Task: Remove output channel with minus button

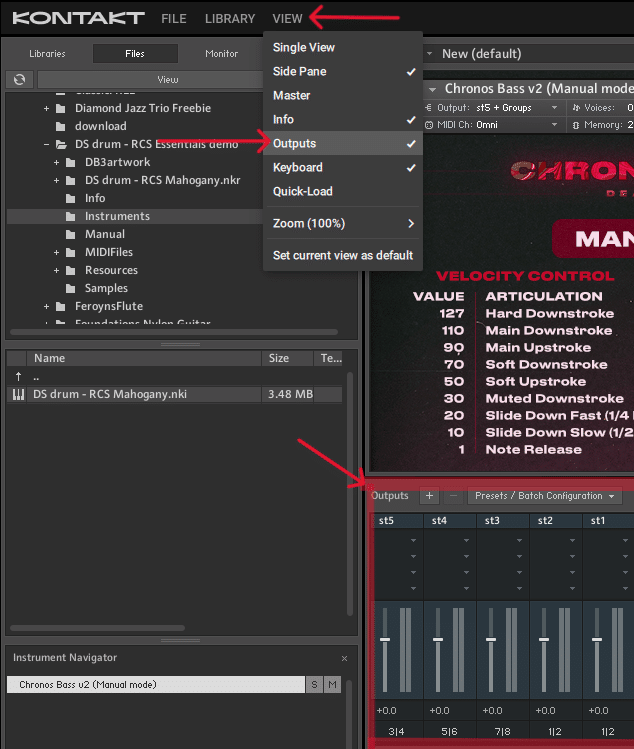Action: click(453, 496)
